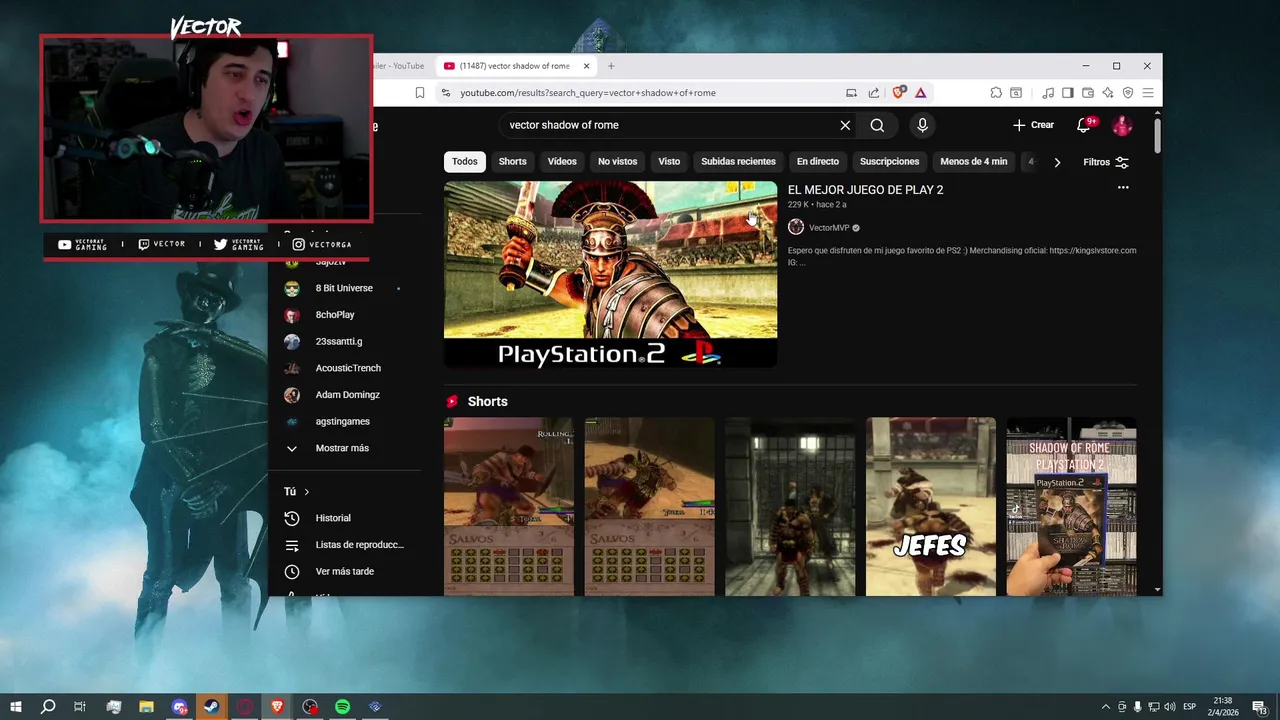Click the Ver más tarde clock icon
This screenshot has height=720, width=1280.
click(292, 571)
